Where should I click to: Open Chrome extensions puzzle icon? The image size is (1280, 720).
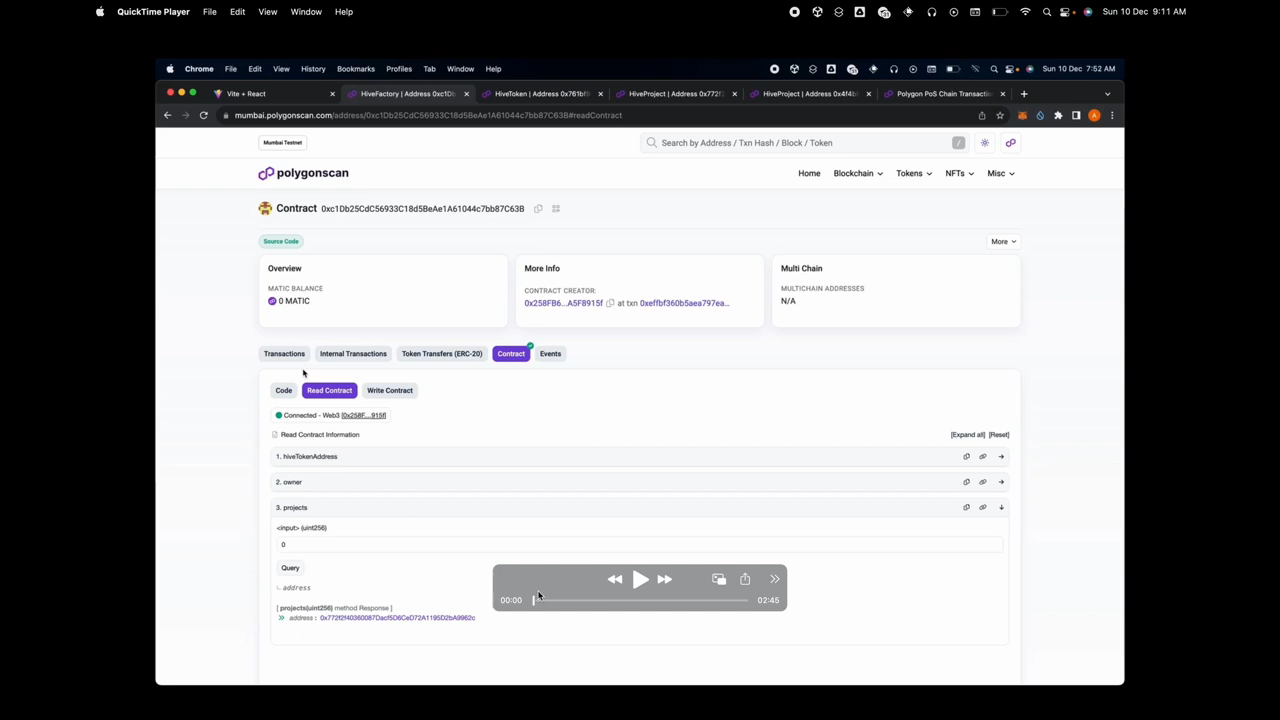coord(1058,115)
